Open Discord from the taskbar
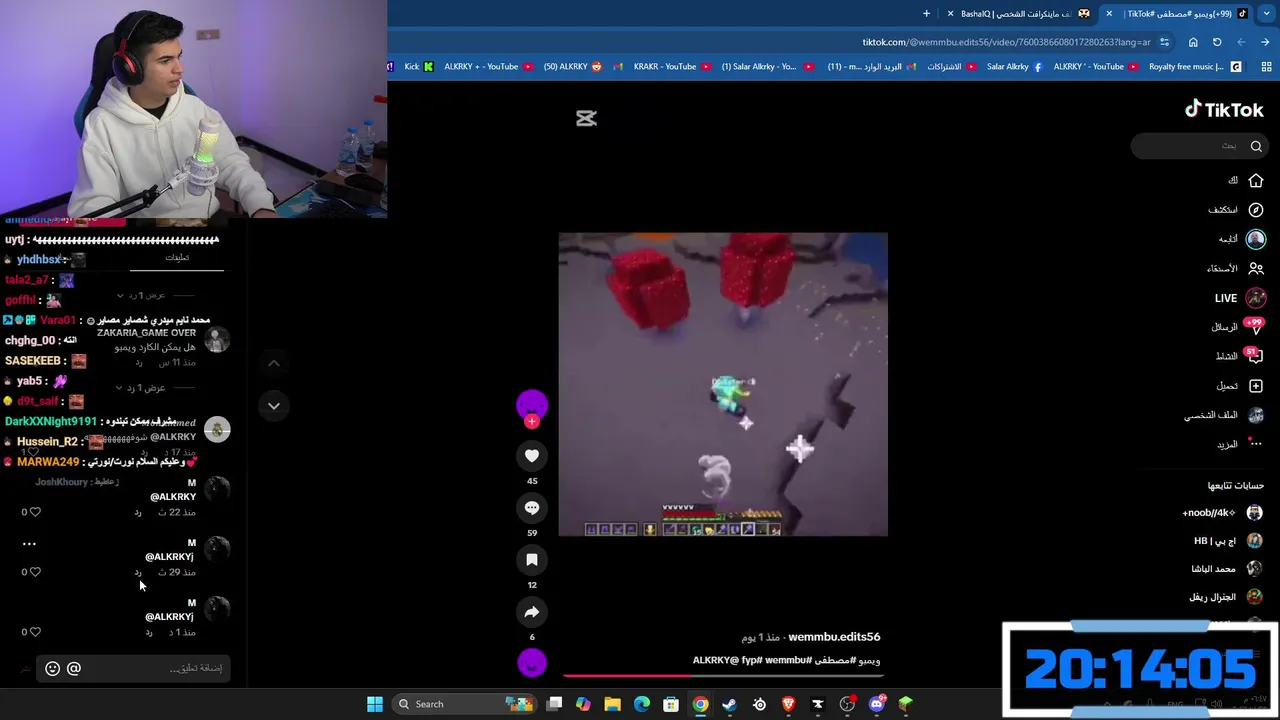Image resolution: width=1280 pixels, height=720 pixels. click(877, 704)
